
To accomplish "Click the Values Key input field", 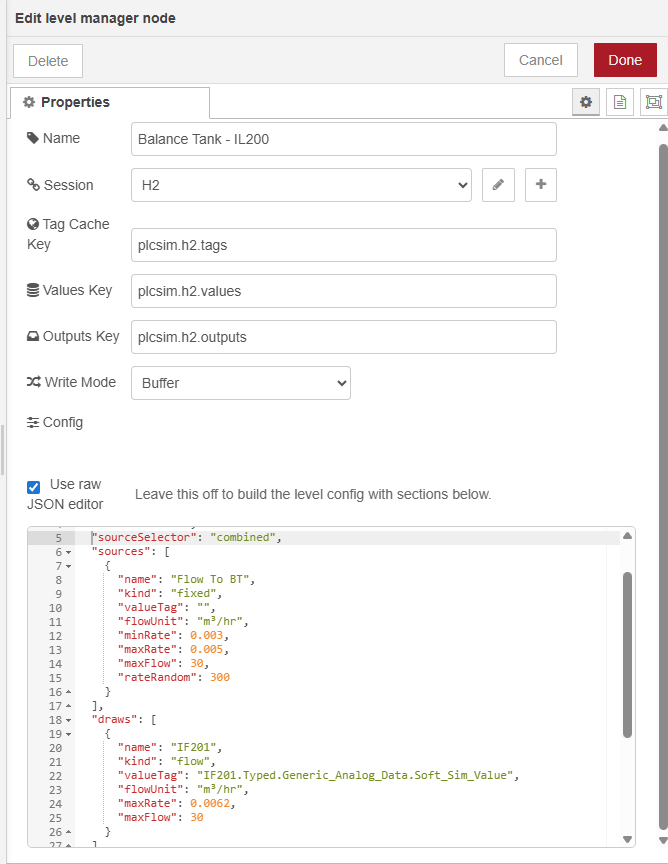I will (x=344, y=291).
